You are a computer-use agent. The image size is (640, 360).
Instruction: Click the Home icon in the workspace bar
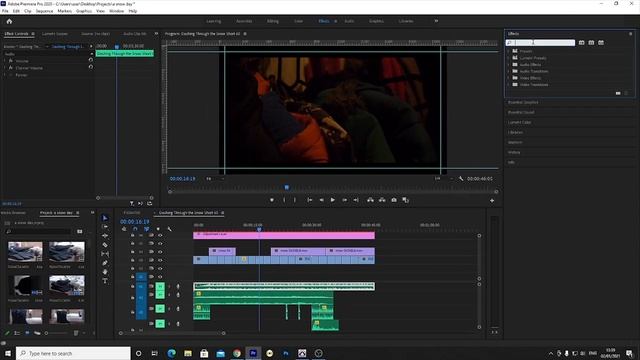coord(9,21)
